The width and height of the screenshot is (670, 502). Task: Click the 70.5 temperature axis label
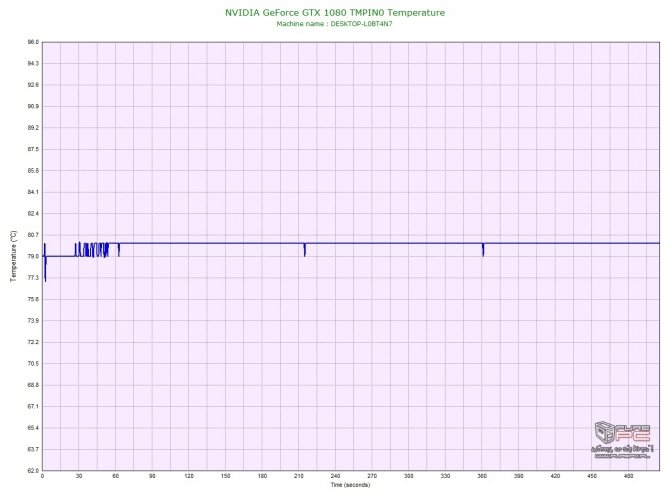tap(33, 364)
